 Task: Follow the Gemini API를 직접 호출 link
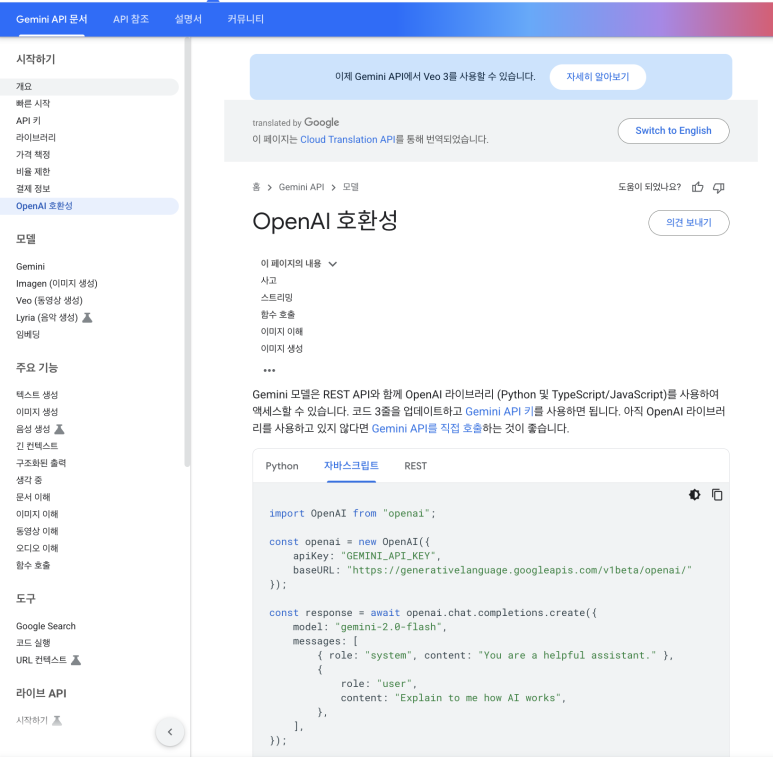click(x=426, y=428)
